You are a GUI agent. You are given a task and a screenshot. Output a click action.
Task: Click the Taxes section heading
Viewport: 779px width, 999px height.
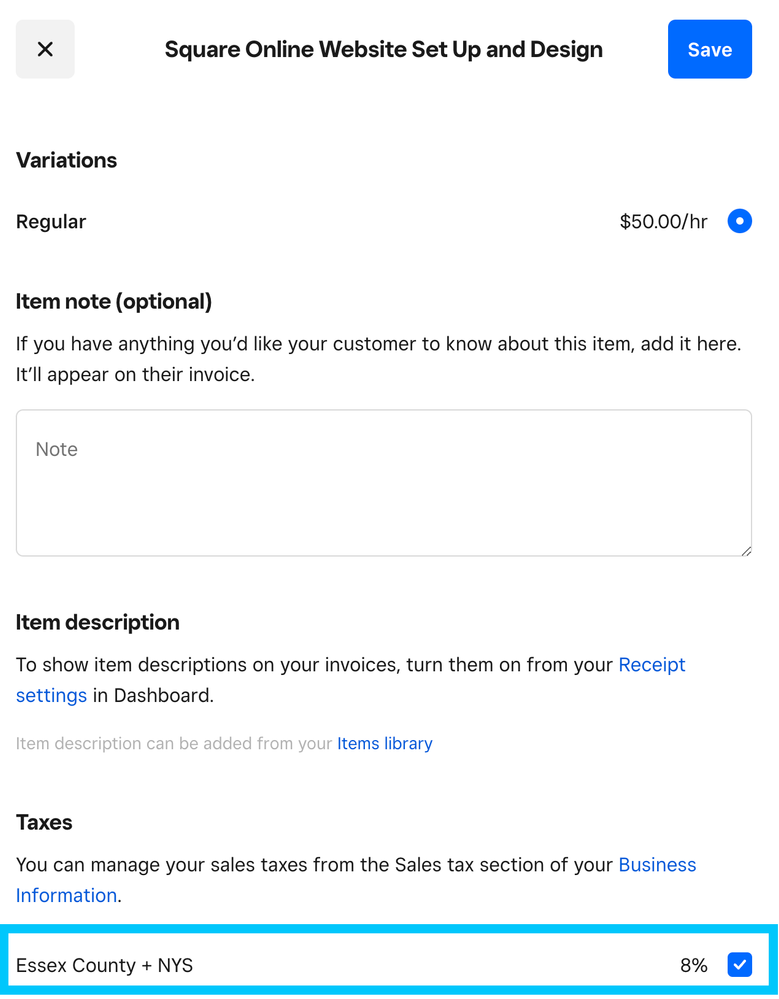[44, 822]
